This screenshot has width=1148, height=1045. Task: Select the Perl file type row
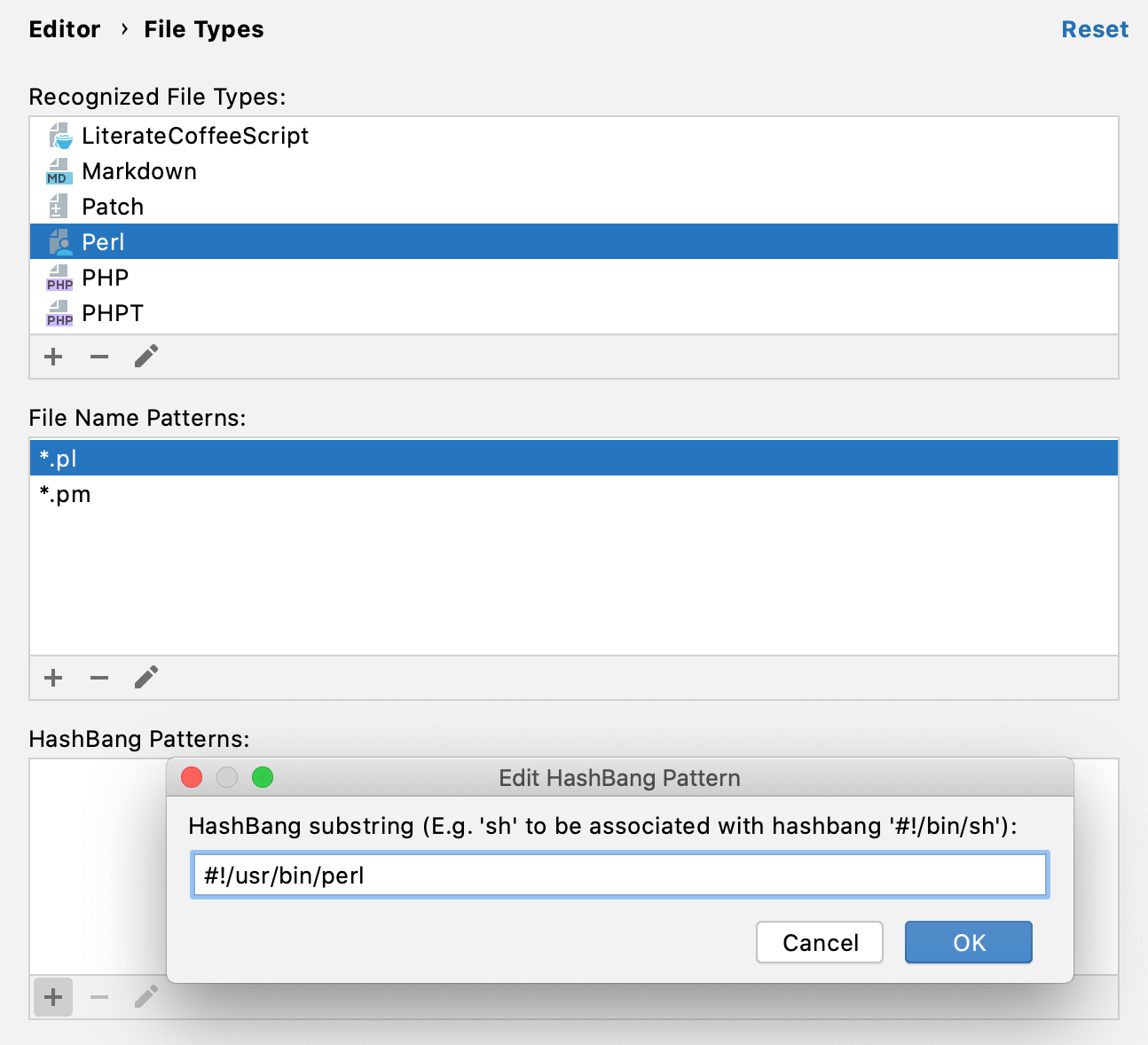[574, 242]
